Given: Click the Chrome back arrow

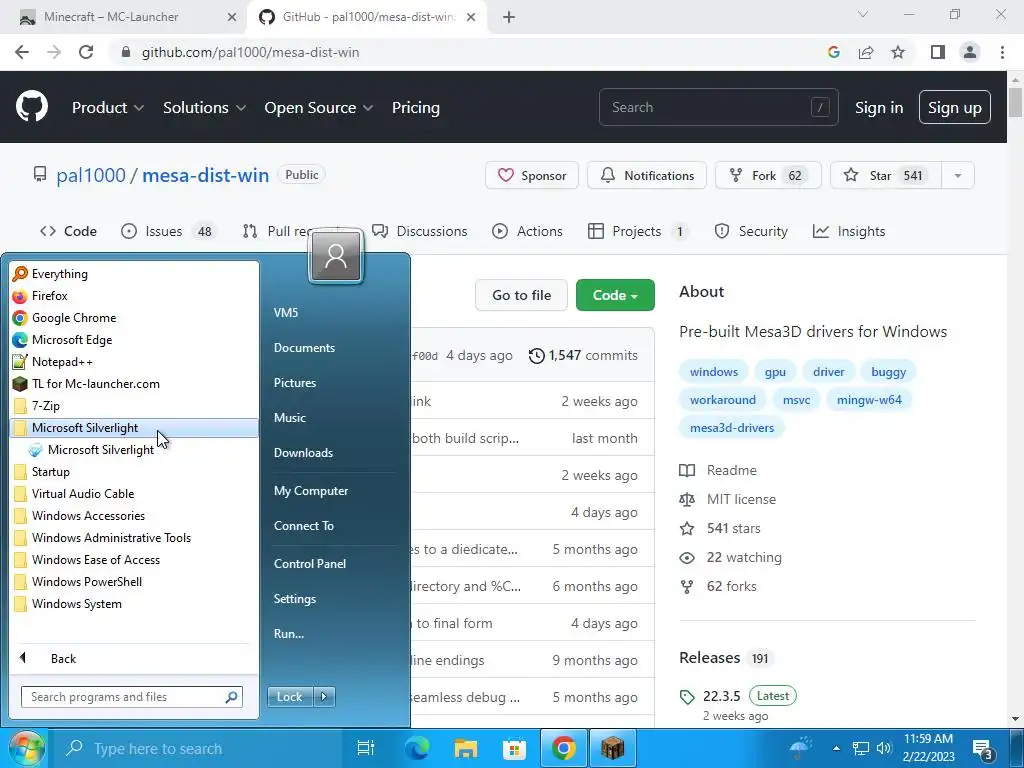Looking at the screenshot, I should [22, 52].
